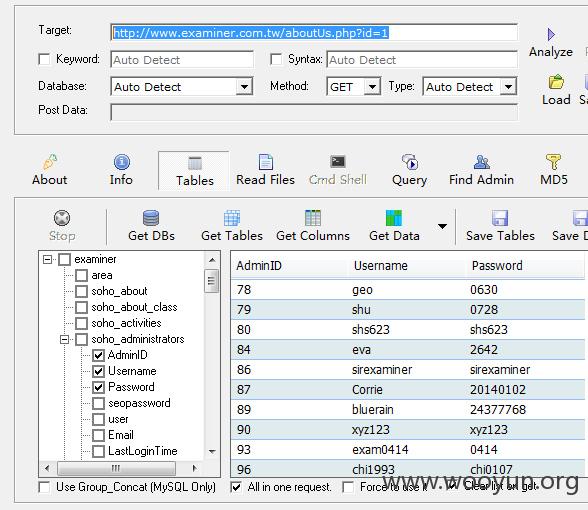
Task: Open the MD5 funnel tool
Action: tap(554, 171)
